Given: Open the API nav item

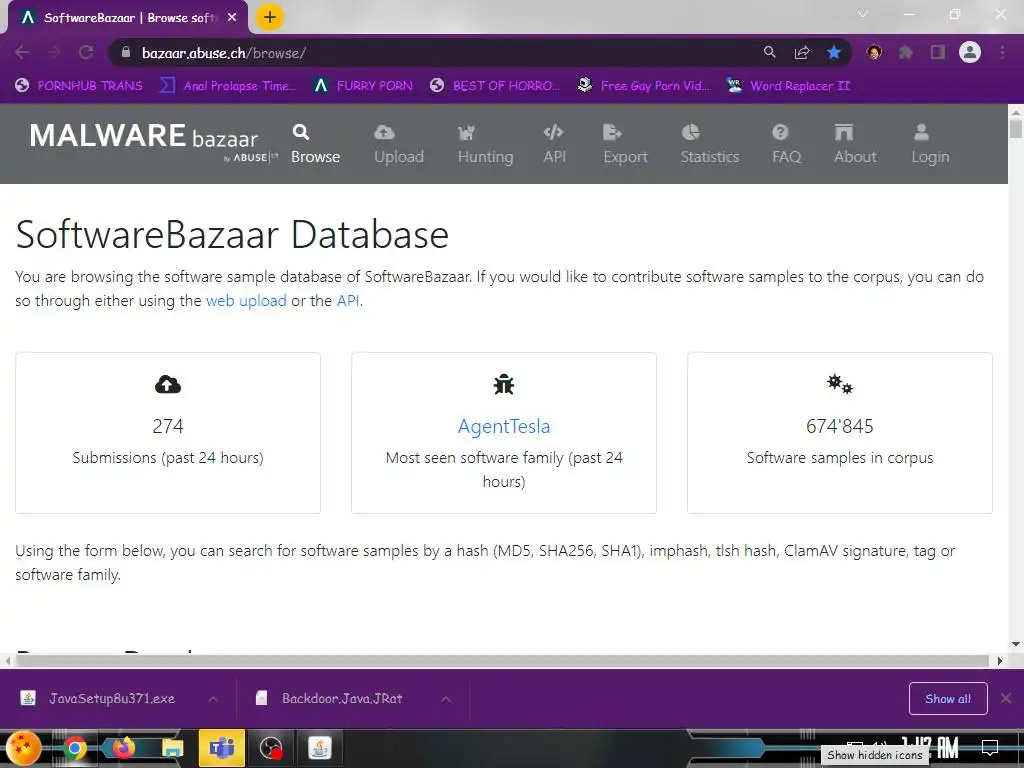Looking at the screenshot, I should point(554,145).
